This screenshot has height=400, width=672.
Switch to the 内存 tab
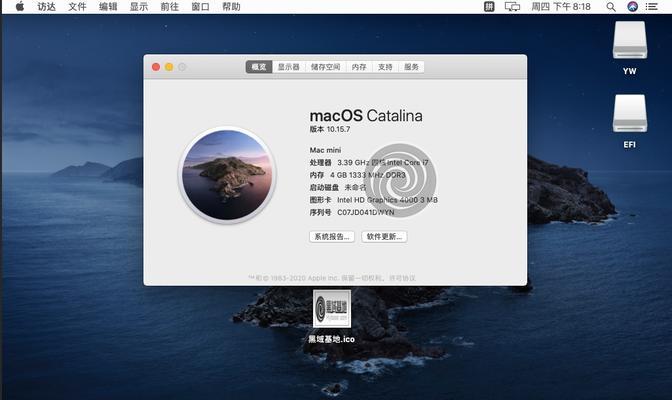click(x=359, y=67)
